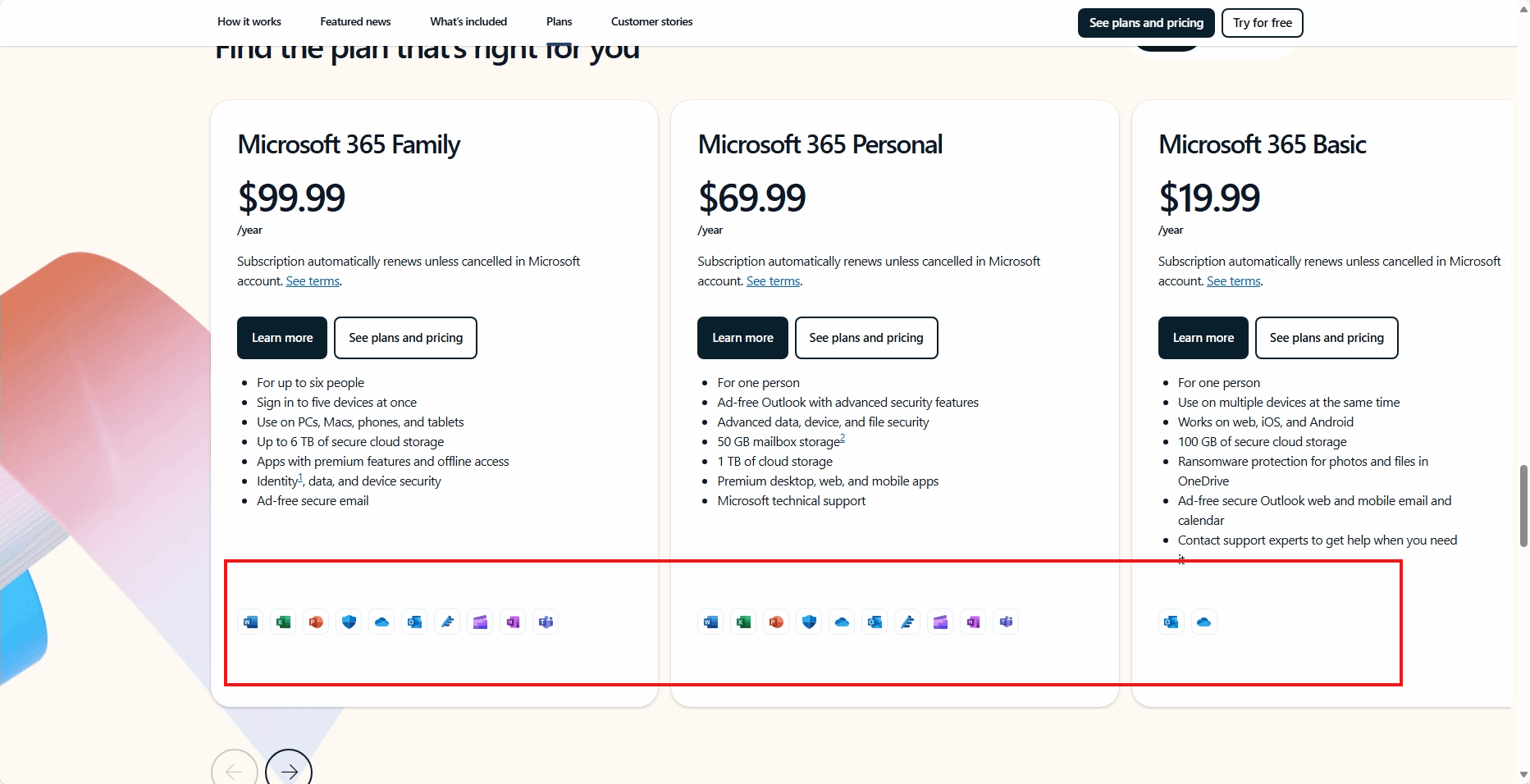The image size is (1530, 784).
Task: Click OneDrive icon under Personal plan
Action: [x=842, y=622]
